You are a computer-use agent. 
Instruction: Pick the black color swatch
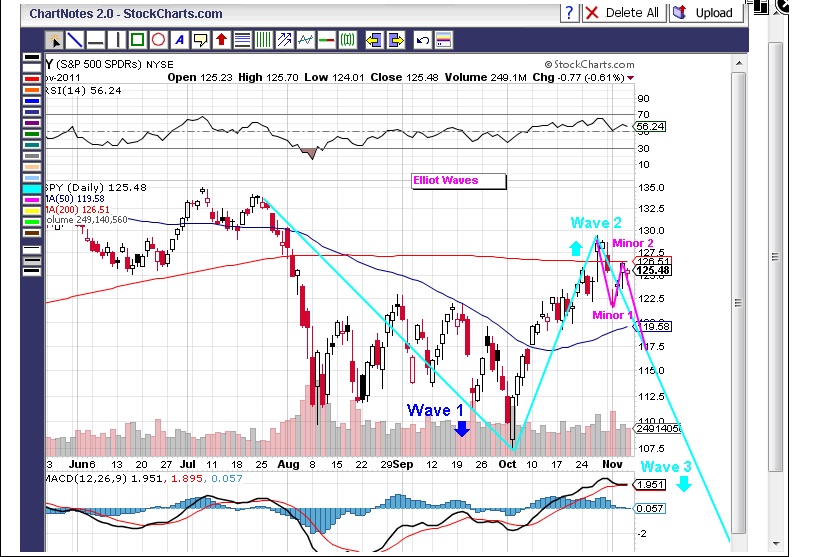click(32, 57)
